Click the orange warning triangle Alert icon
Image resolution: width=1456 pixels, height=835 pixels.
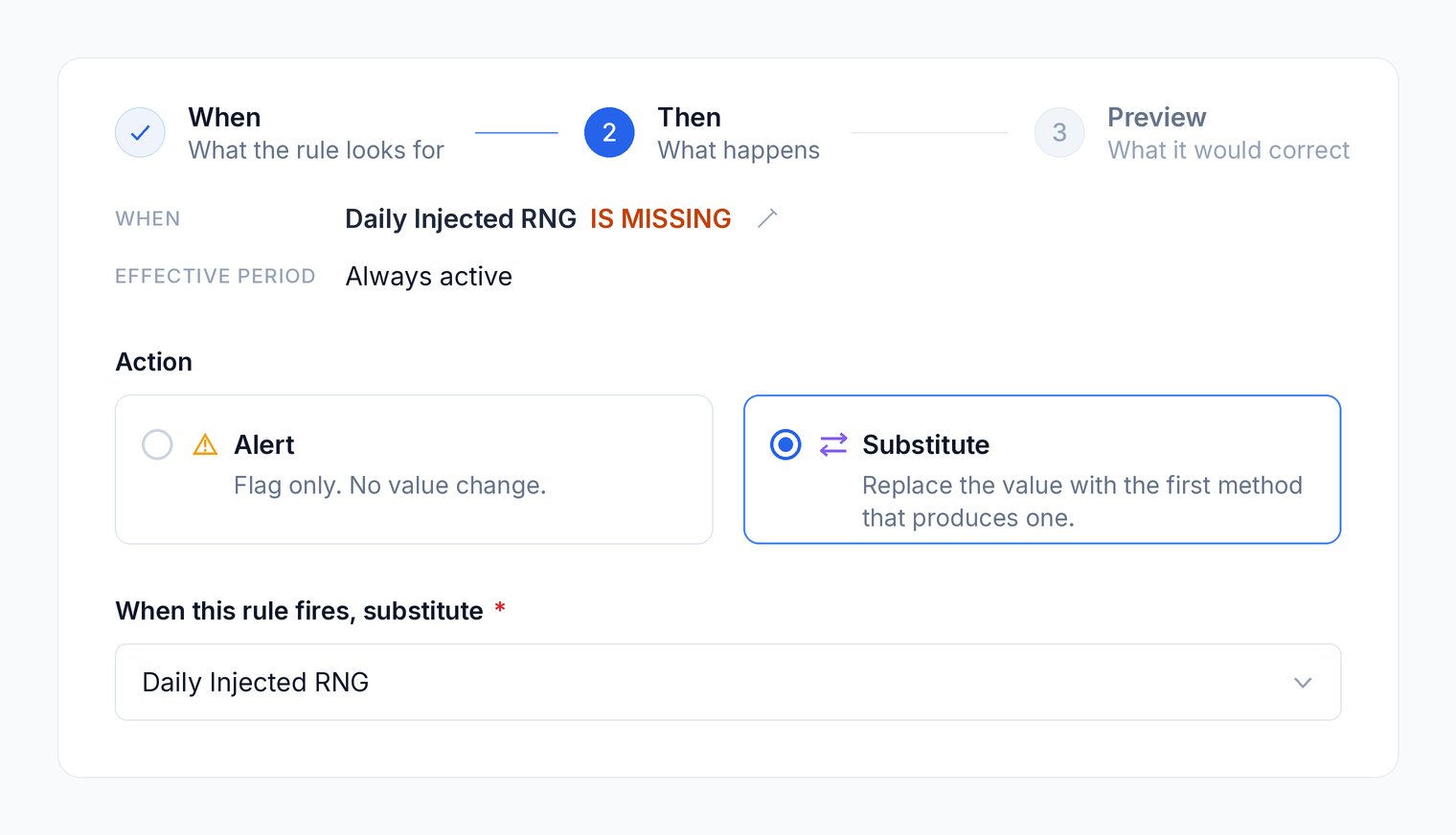(205, 444)
